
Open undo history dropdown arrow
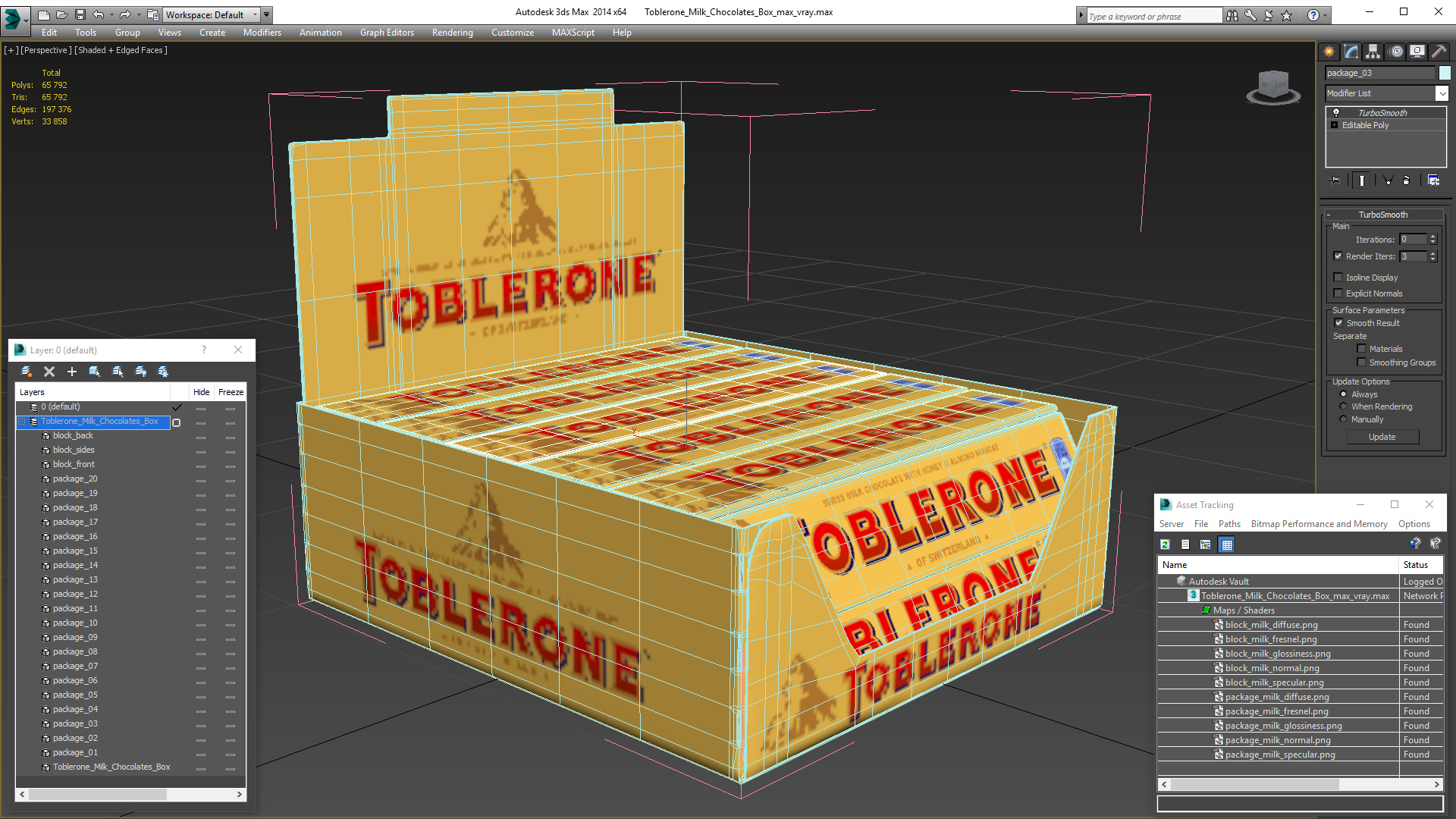[x=111, y=14]
